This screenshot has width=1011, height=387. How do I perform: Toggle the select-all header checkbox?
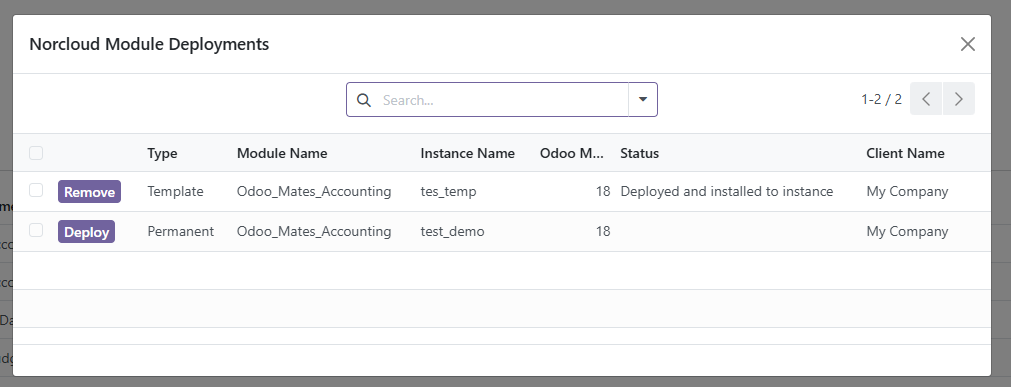[x=36, y=153]
